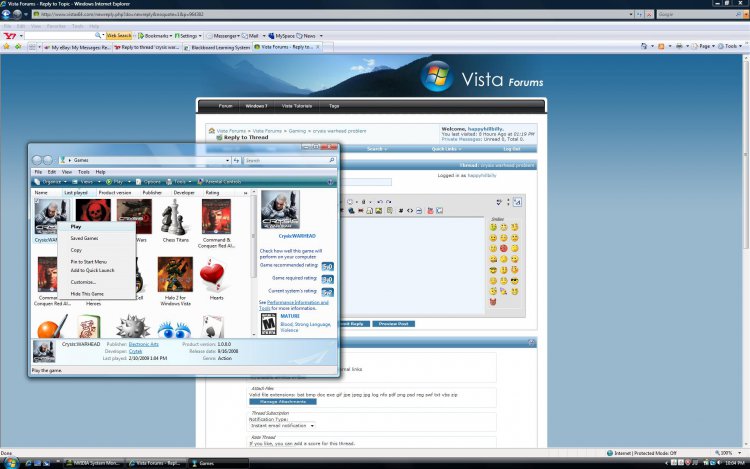750x469 pixels.
Task: Click the Log Out link
Action: [511, 149]
